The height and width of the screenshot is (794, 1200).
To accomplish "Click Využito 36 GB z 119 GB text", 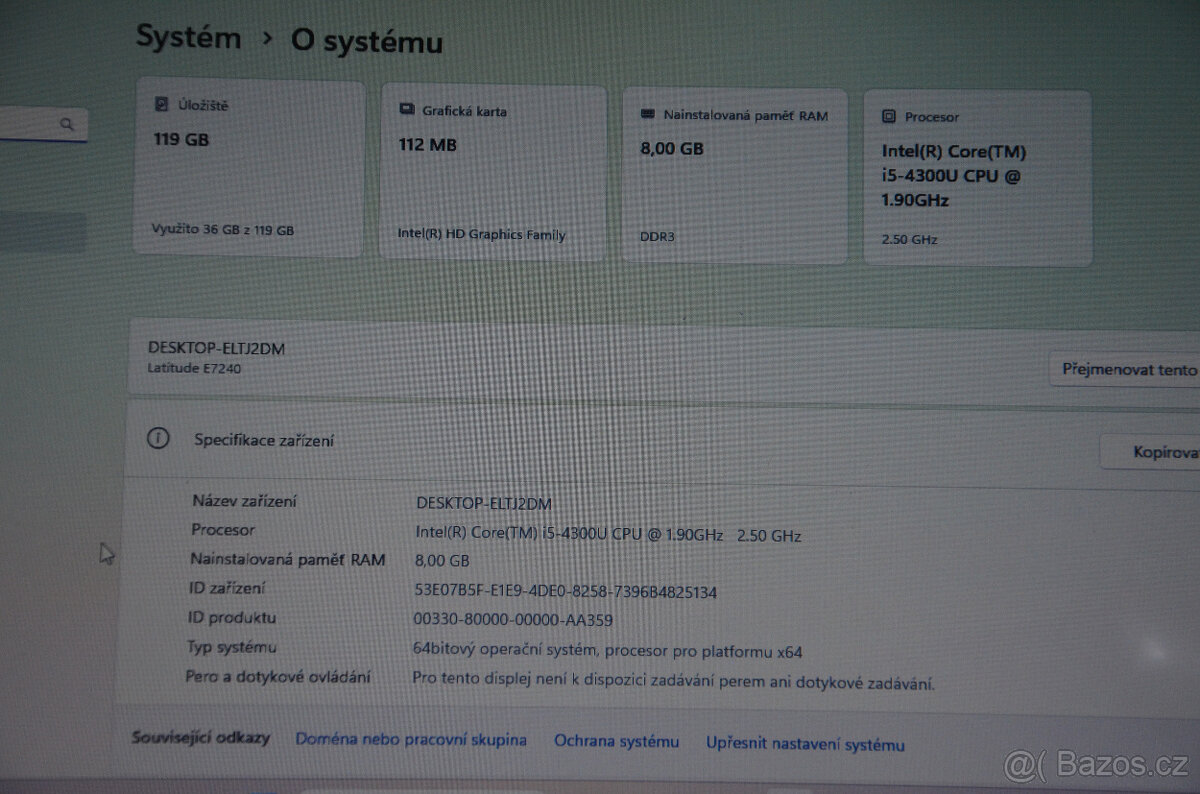I will tap(223, 230).
